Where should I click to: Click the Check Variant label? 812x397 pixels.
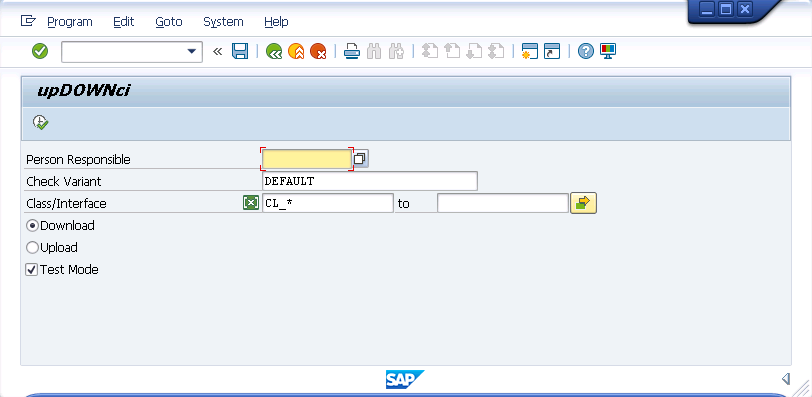pos(64,182)
